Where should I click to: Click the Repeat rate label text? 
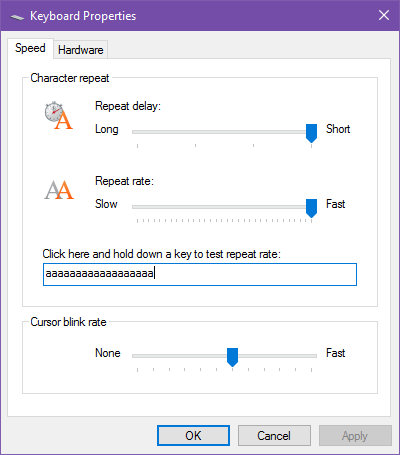[x=124, y=181]
